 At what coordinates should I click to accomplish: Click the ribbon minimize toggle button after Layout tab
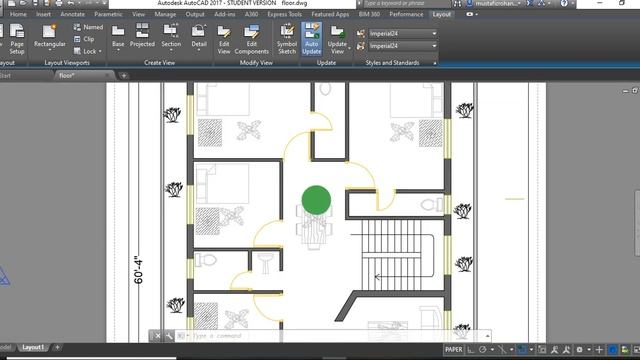[x=471, y=14]
